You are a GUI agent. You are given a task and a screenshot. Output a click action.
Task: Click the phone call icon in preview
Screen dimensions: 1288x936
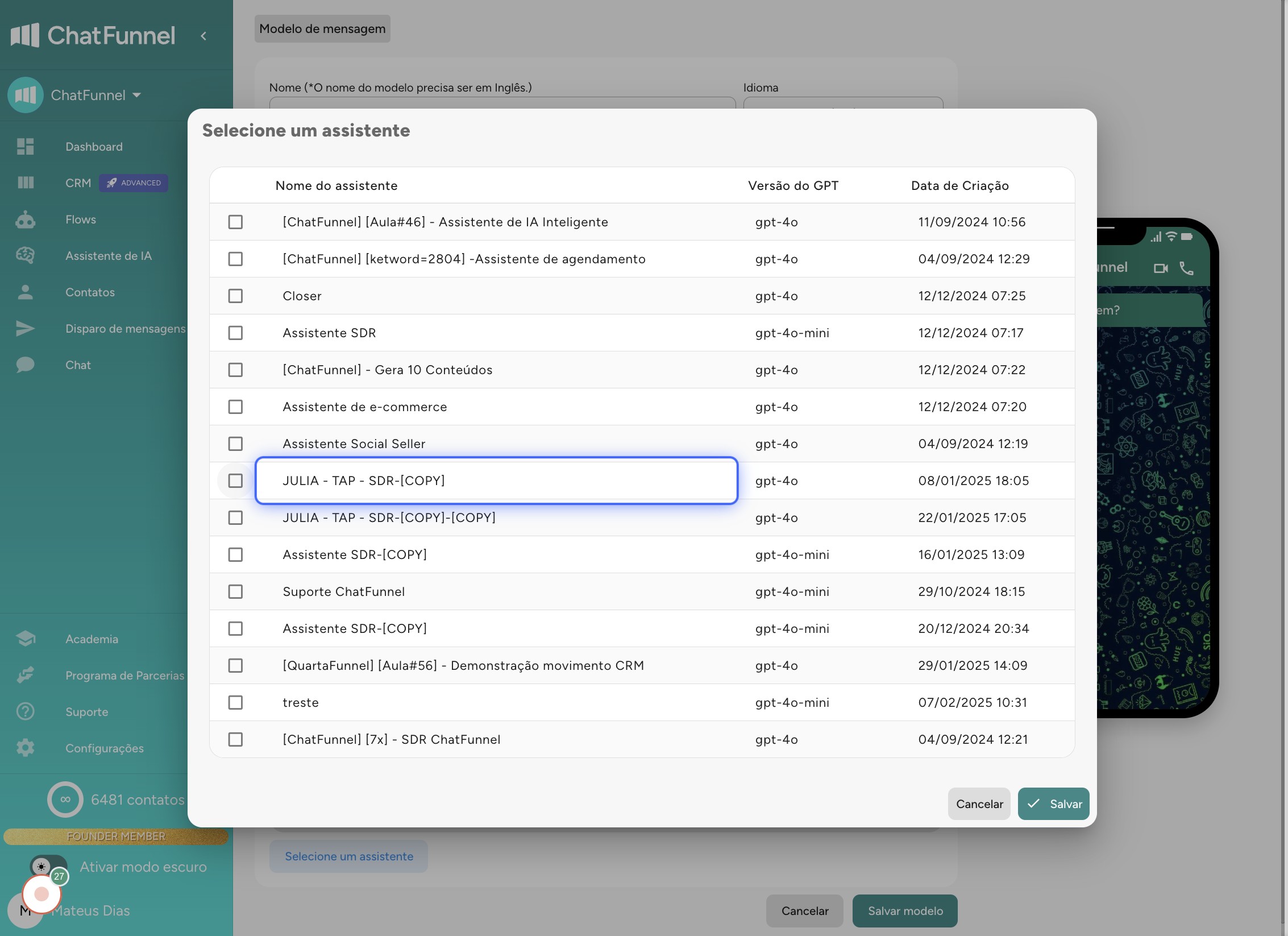pyautogui.click(x=1186, y=268)
